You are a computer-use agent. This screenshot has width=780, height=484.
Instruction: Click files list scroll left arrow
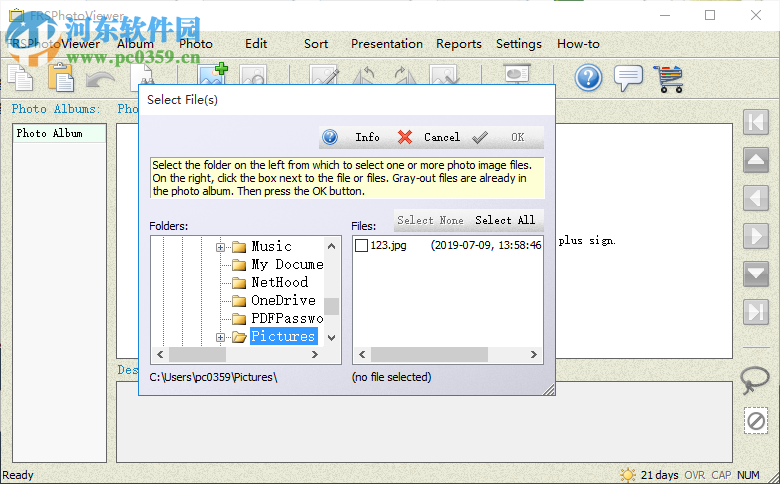(362, 354)
